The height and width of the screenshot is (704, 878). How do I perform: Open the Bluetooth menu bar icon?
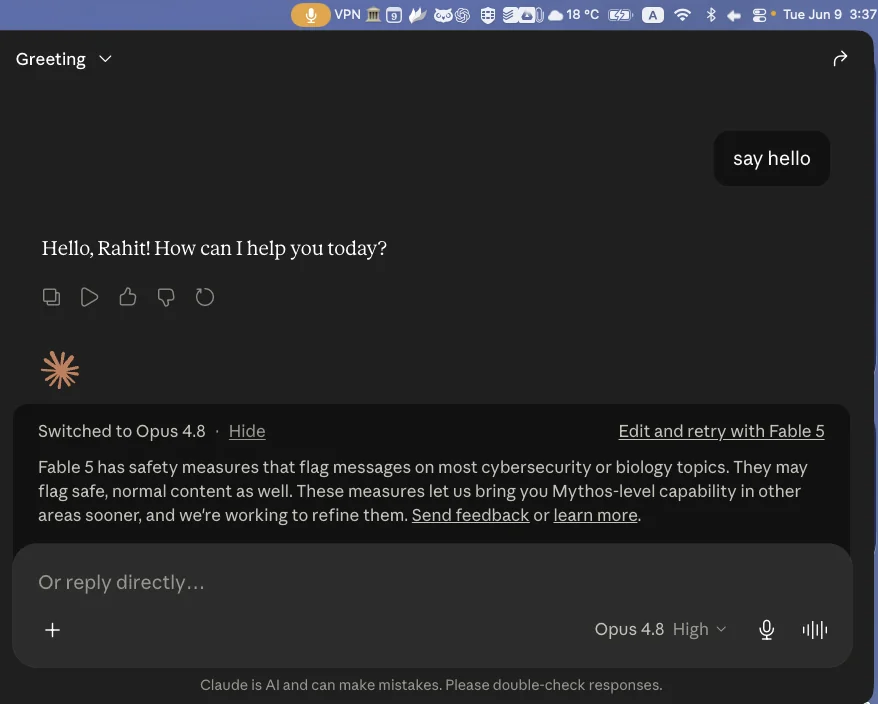coord(711,15)
